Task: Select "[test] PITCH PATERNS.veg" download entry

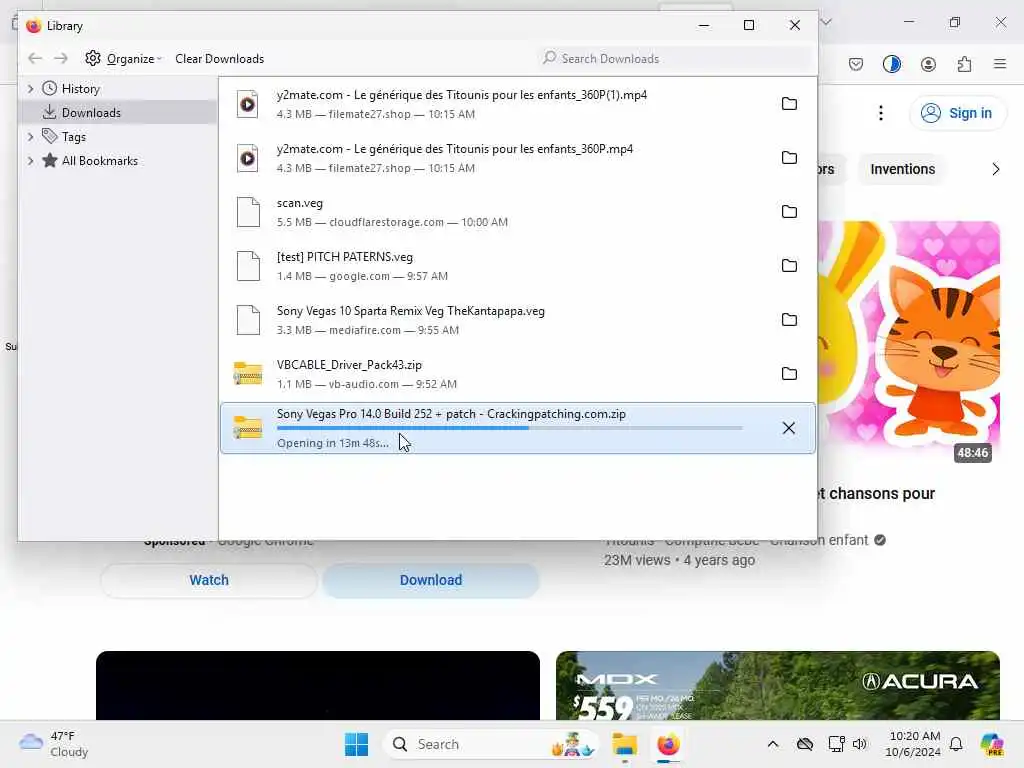Action: (516, 266)
